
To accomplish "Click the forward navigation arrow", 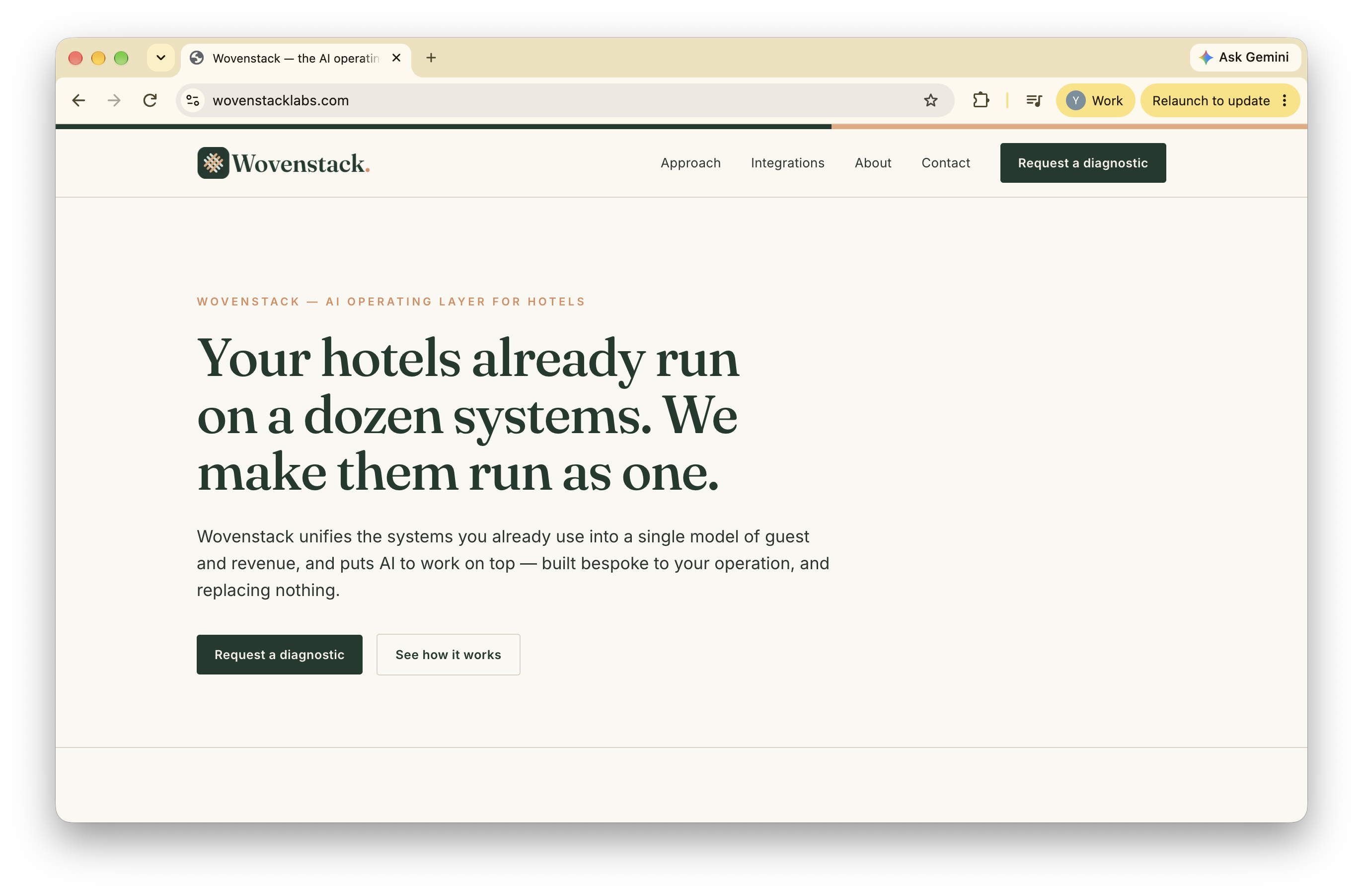I will [114, 101].
